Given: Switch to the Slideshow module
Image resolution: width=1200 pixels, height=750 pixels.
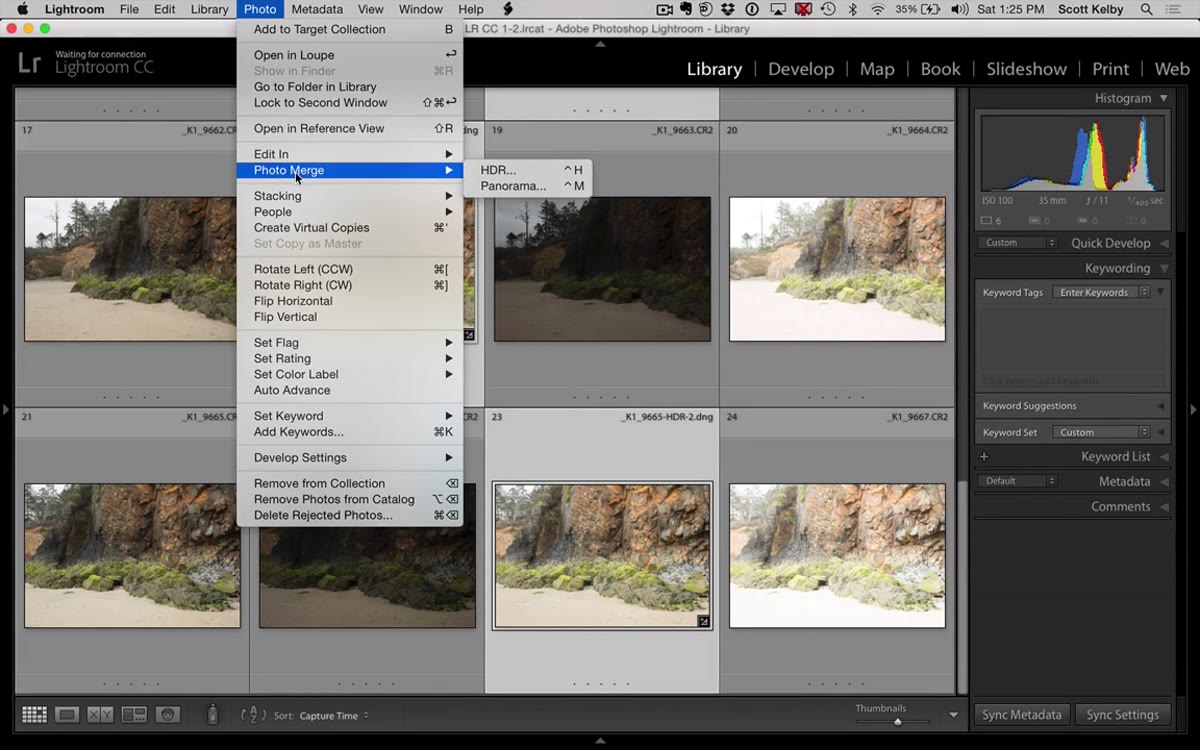Looking at the screenshot, I should pos(1026,69).
